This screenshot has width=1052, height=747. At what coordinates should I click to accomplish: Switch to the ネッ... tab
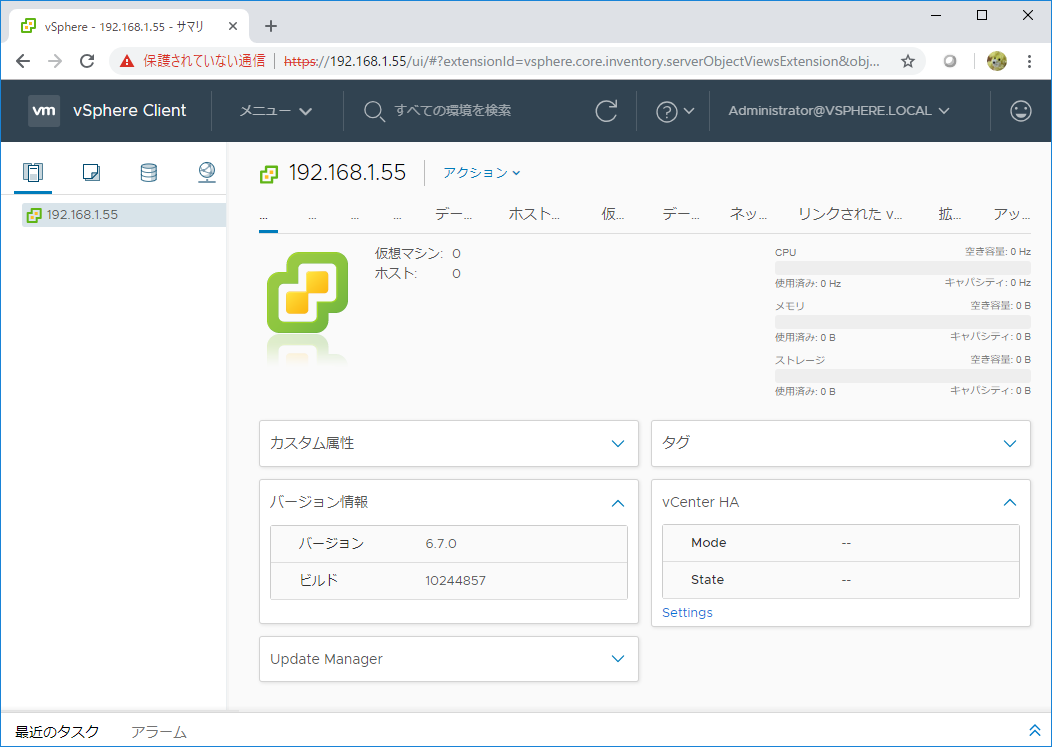[748, 215]
